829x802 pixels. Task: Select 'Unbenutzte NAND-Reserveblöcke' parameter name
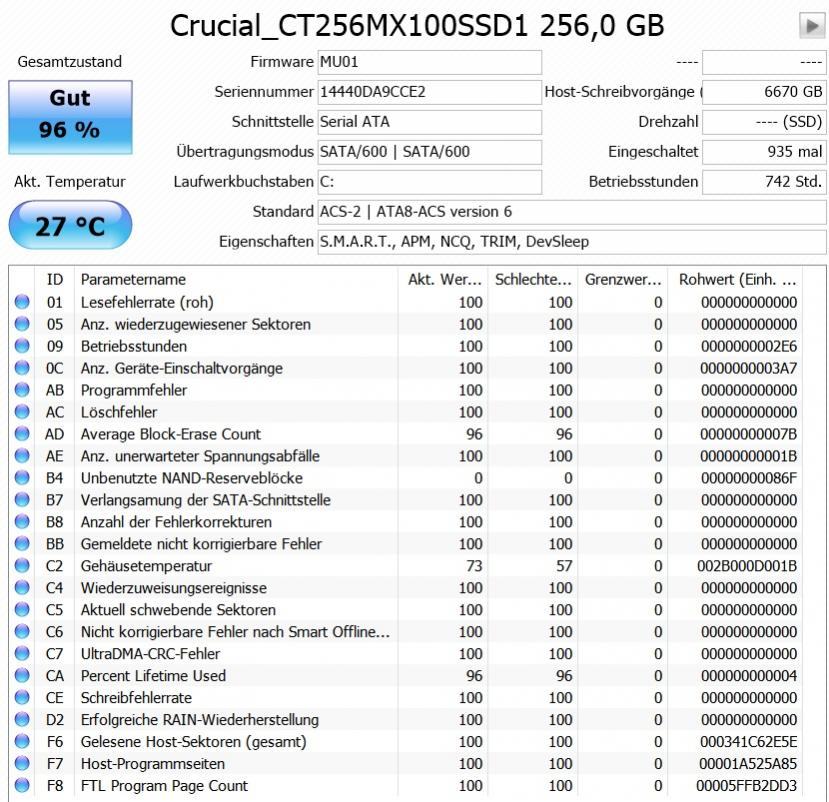click(191, 478)
